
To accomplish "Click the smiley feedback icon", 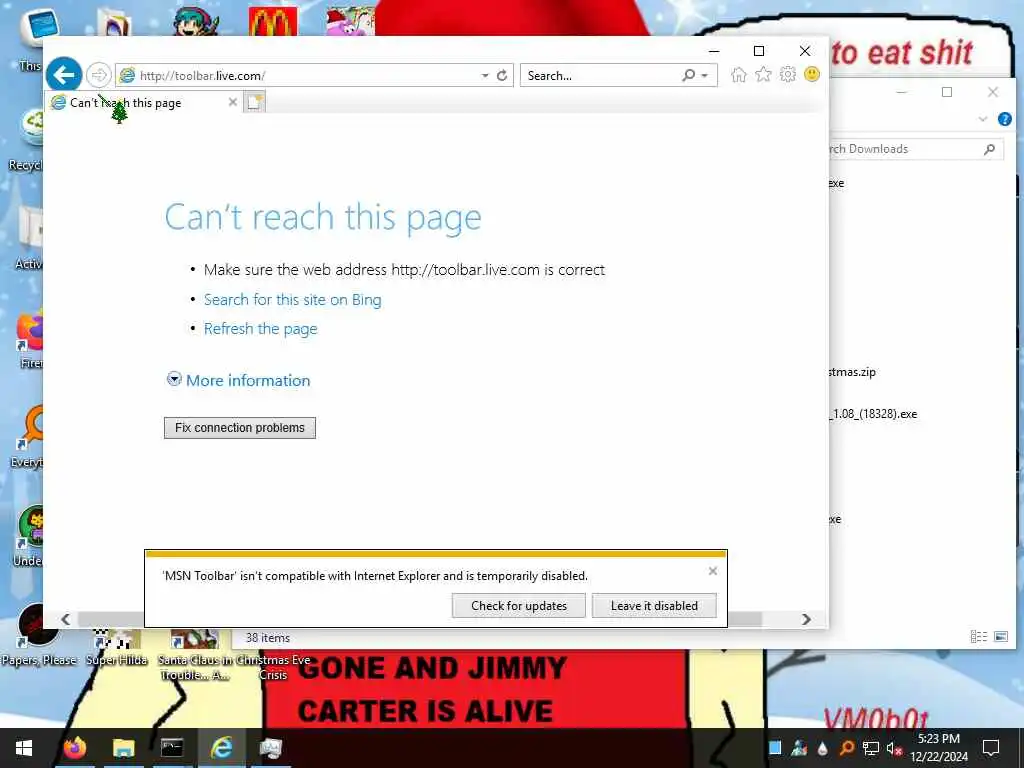I will click(x=812, y=74).
